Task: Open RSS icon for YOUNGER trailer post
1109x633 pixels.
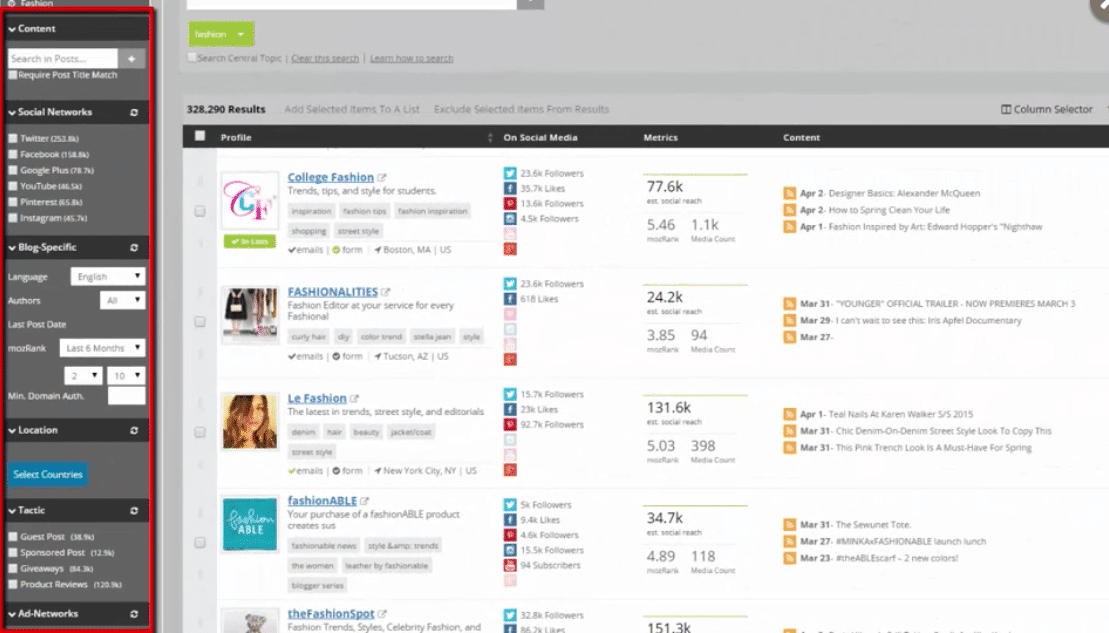Action: (789, 303)
